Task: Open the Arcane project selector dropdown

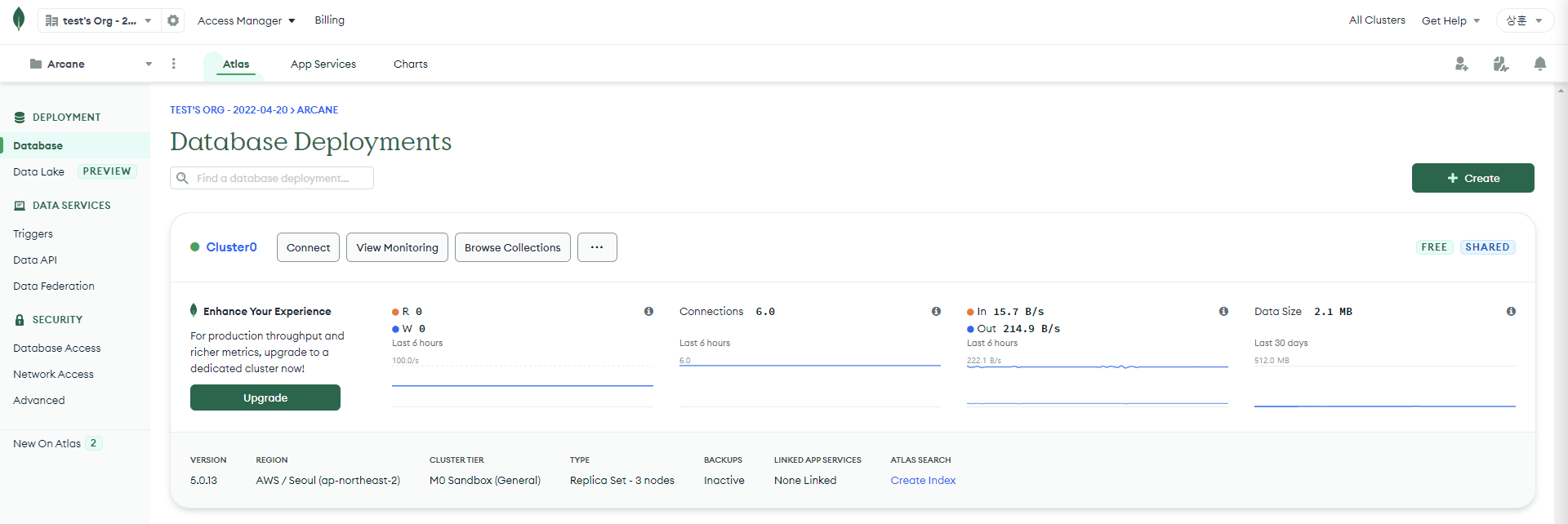Action: point(91,64)
